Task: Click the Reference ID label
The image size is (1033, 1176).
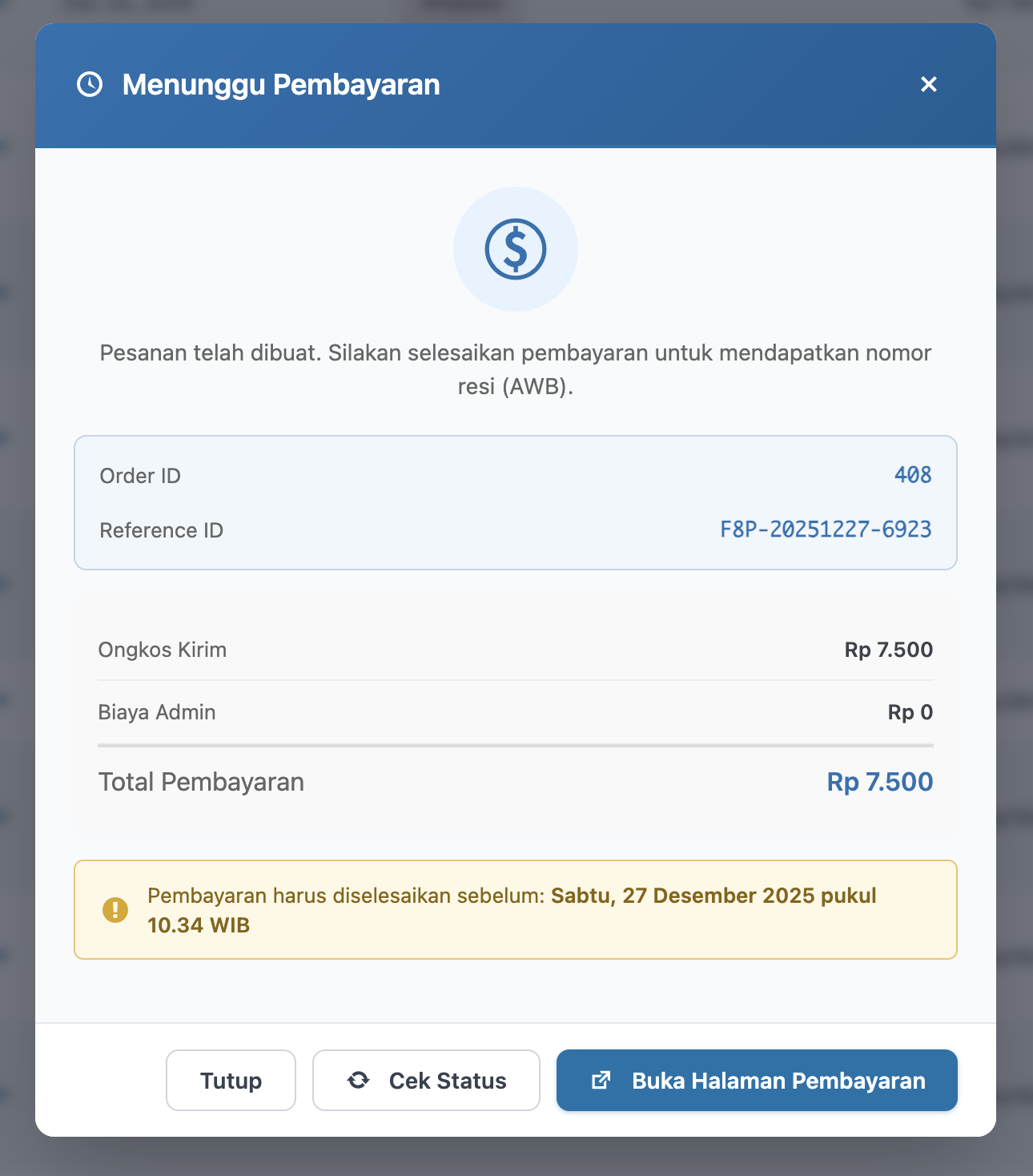Action: click(162, 530)
